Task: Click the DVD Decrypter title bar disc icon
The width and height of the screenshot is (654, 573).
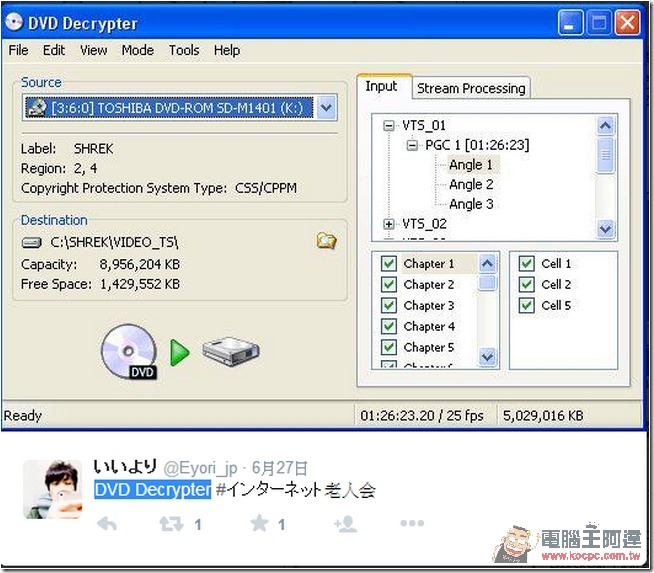Action: 14,22
